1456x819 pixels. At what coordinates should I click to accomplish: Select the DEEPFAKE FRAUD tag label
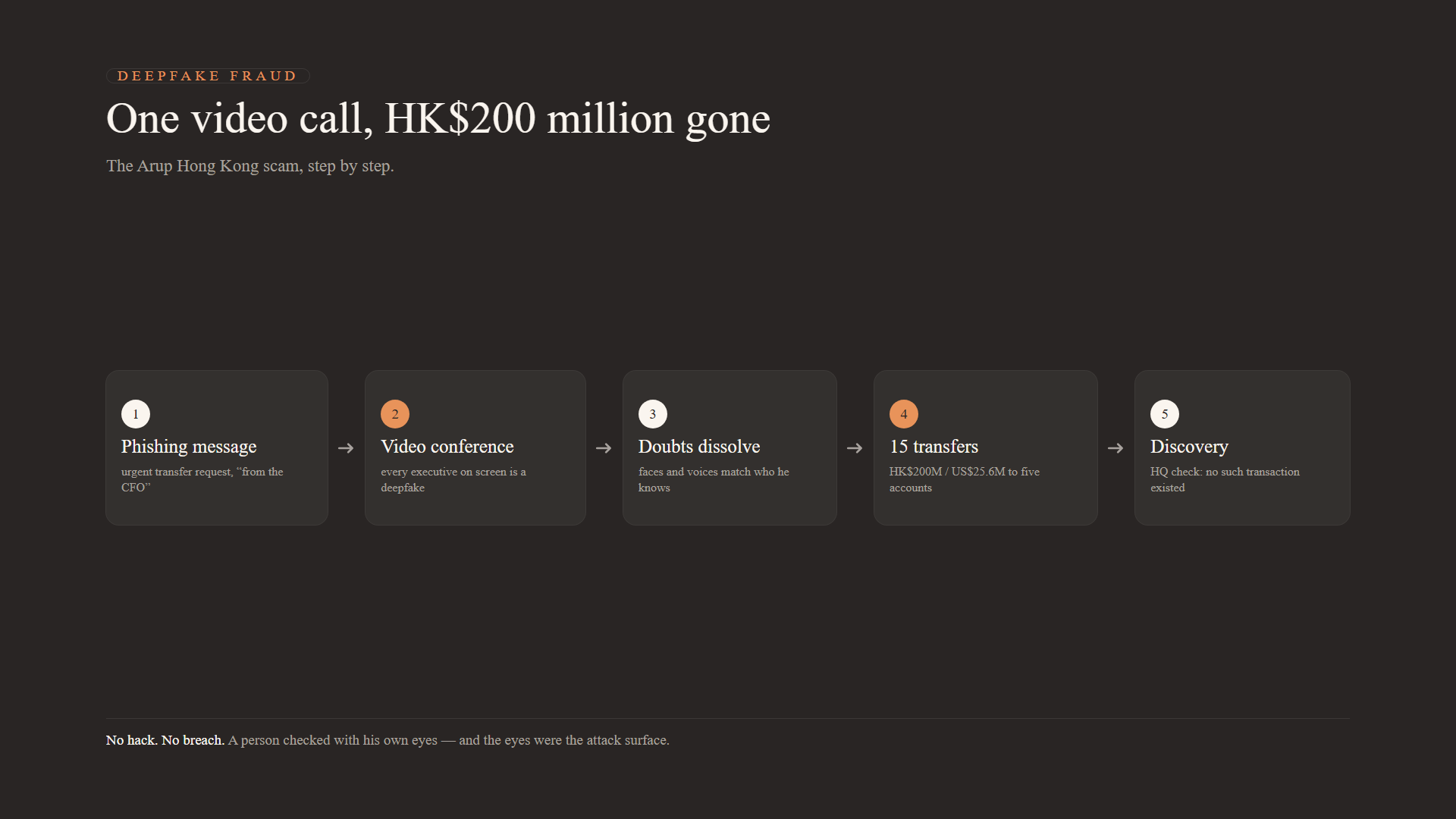tap(208, 76)
